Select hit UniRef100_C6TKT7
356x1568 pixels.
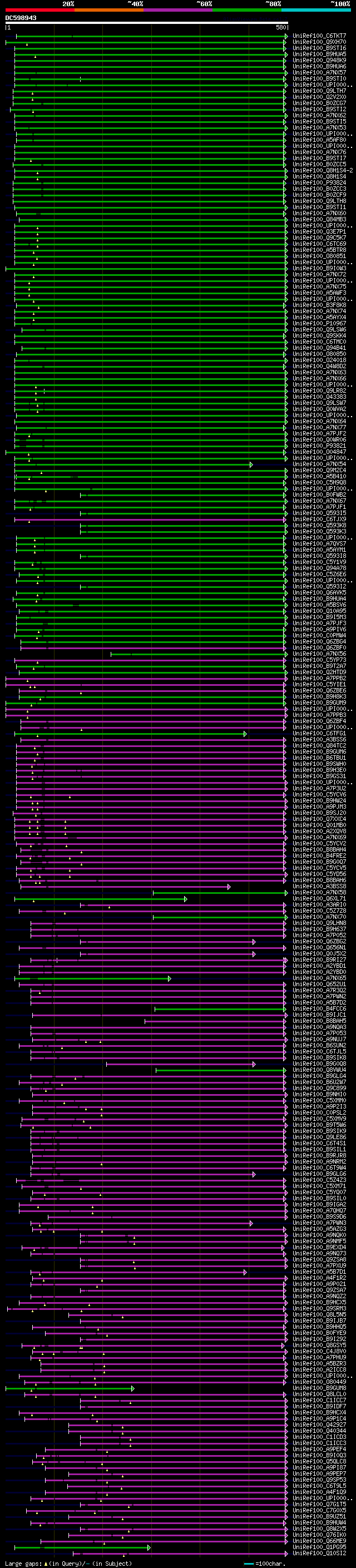319,37
